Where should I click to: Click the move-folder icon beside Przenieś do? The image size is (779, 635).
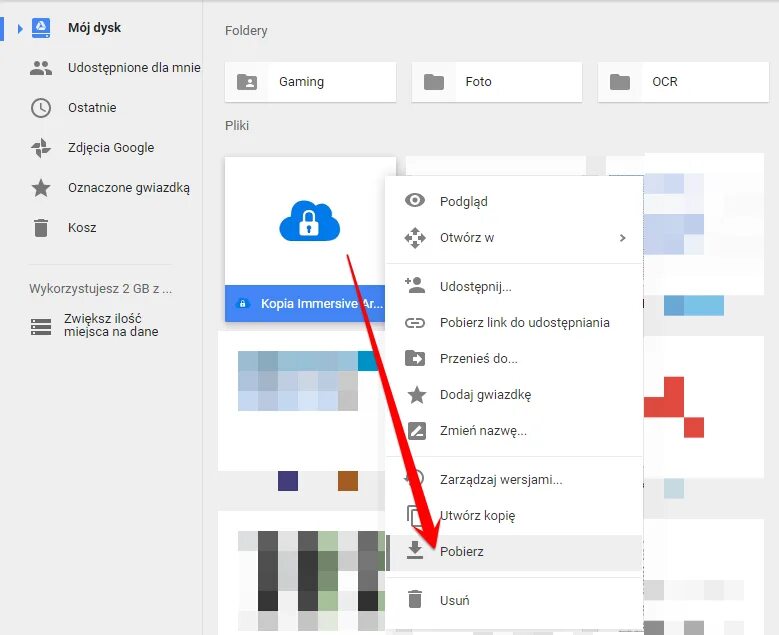click(x=415, y=358)
